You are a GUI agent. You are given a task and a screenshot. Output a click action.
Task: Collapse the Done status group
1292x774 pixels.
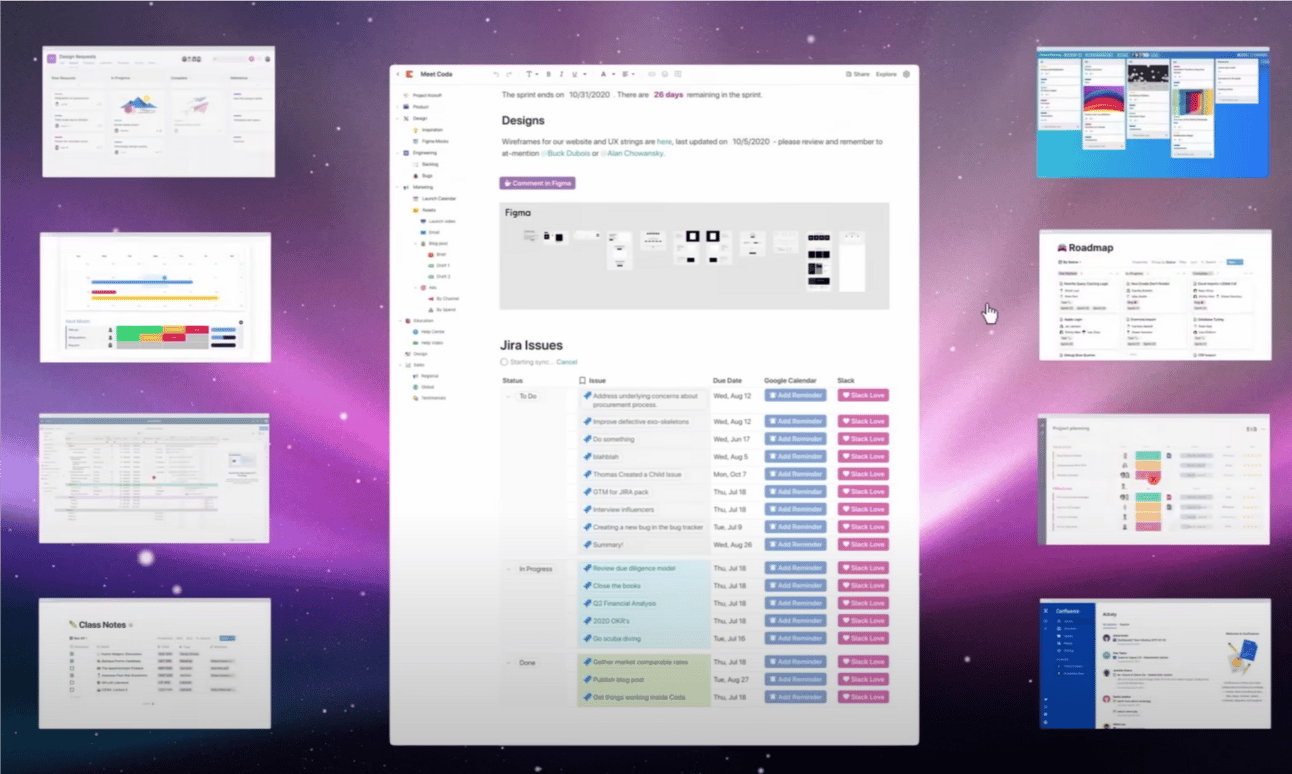tap(508, 663)
